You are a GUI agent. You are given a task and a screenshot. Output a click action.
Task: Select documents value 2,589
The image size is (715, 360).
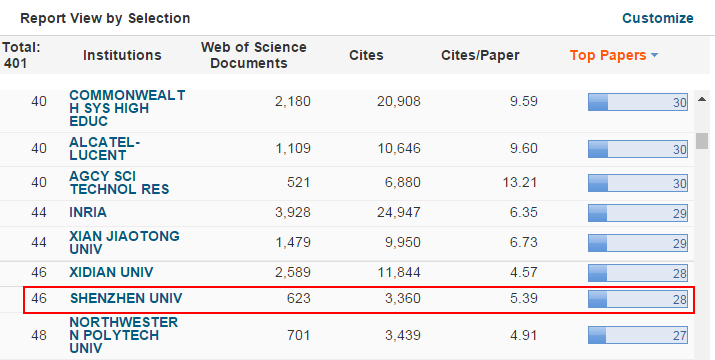[293, 272]
